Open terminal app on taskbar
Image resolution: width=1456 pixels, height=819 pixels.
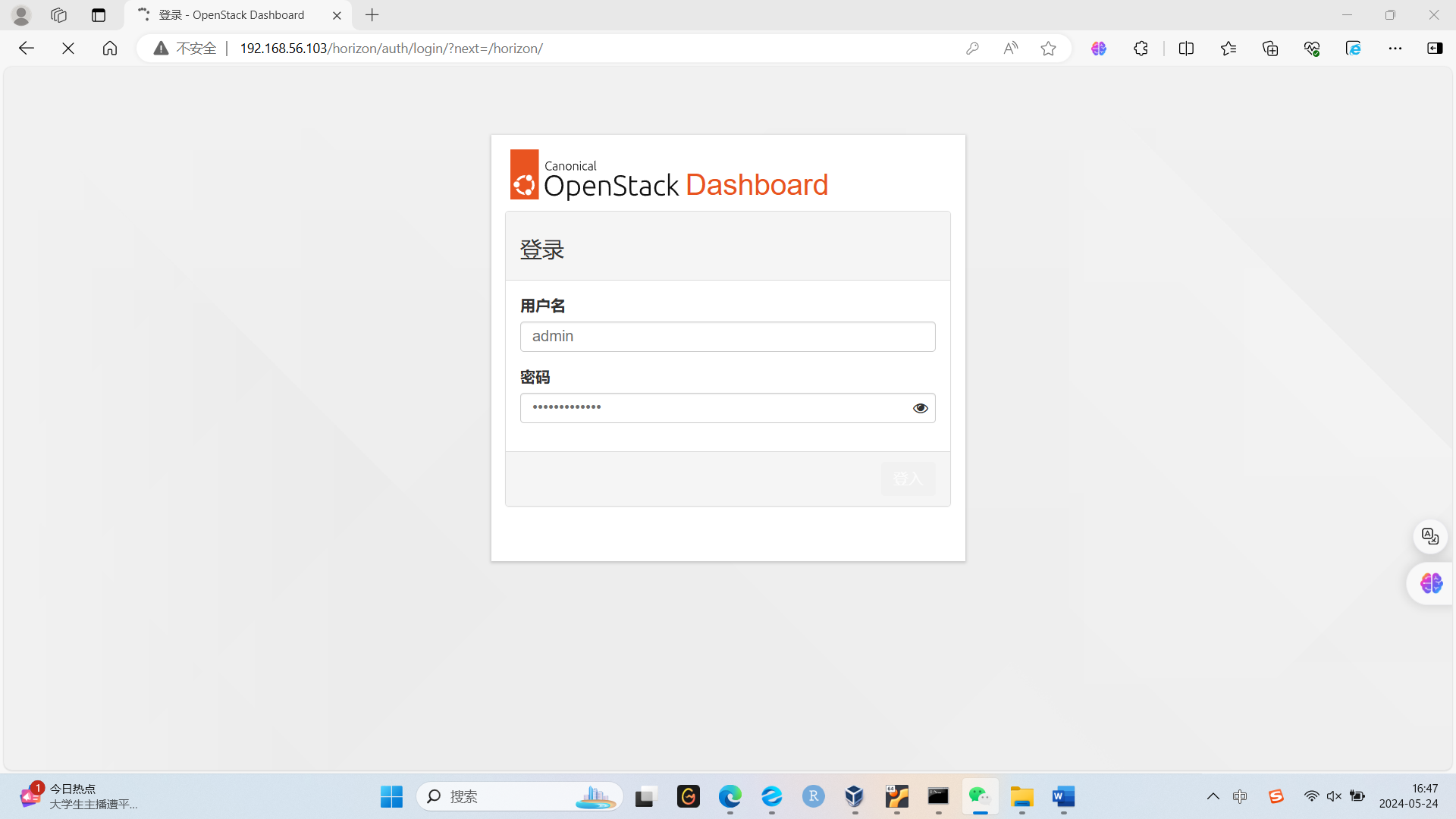pyautogui.click(x=938, y=796)
